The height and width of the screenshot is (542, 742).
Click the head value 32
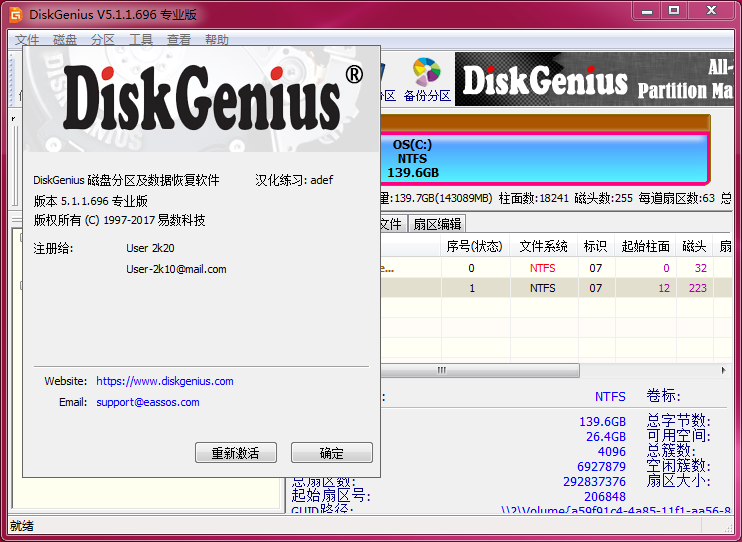click(700, 268)
